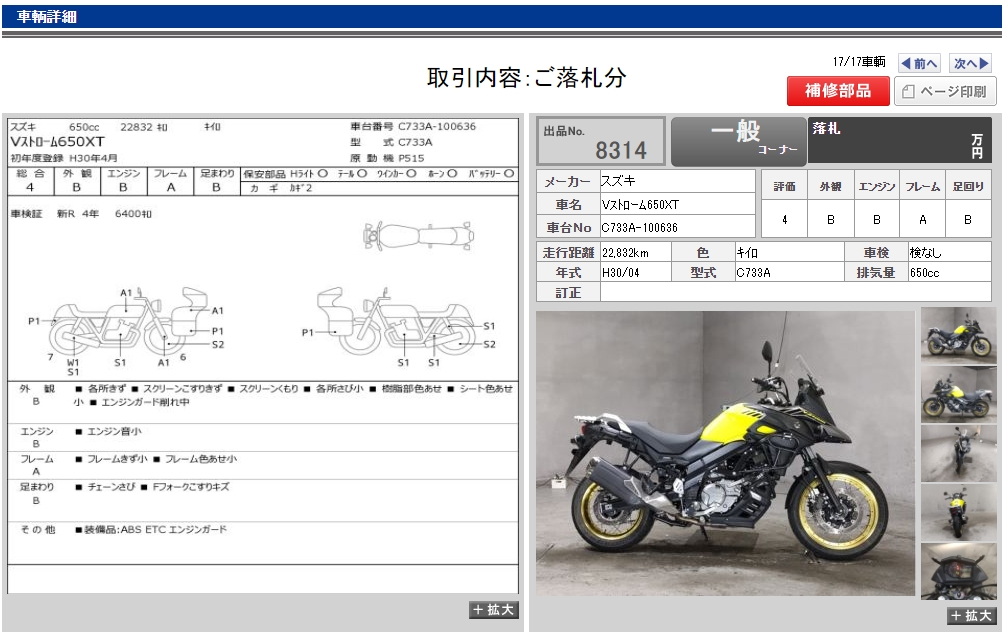
Task: View the third thumbnail in the gallery
Action: tap(958, 453)
